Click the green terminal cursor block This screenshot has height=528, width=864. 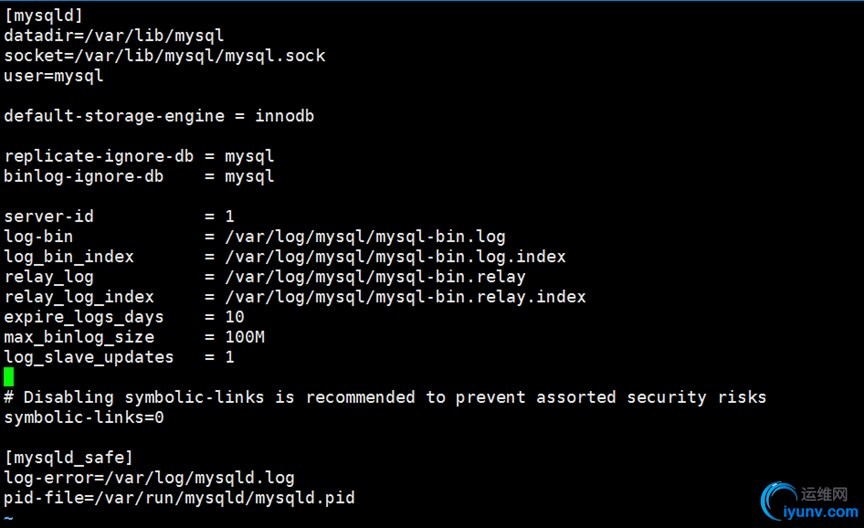point(9,377)
